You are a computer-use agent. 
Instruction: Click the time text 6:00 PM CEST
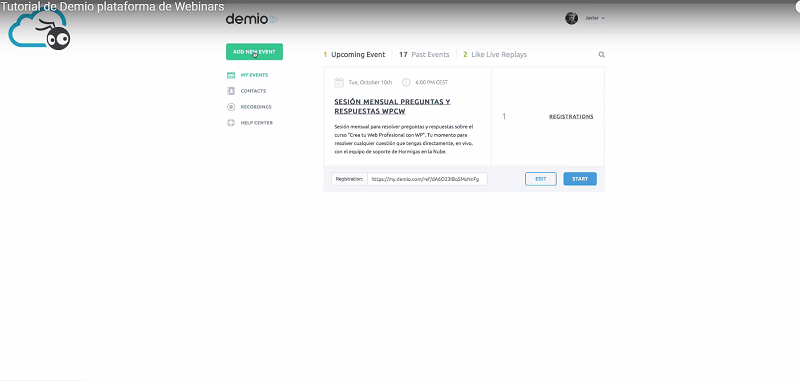pos(432,82)
